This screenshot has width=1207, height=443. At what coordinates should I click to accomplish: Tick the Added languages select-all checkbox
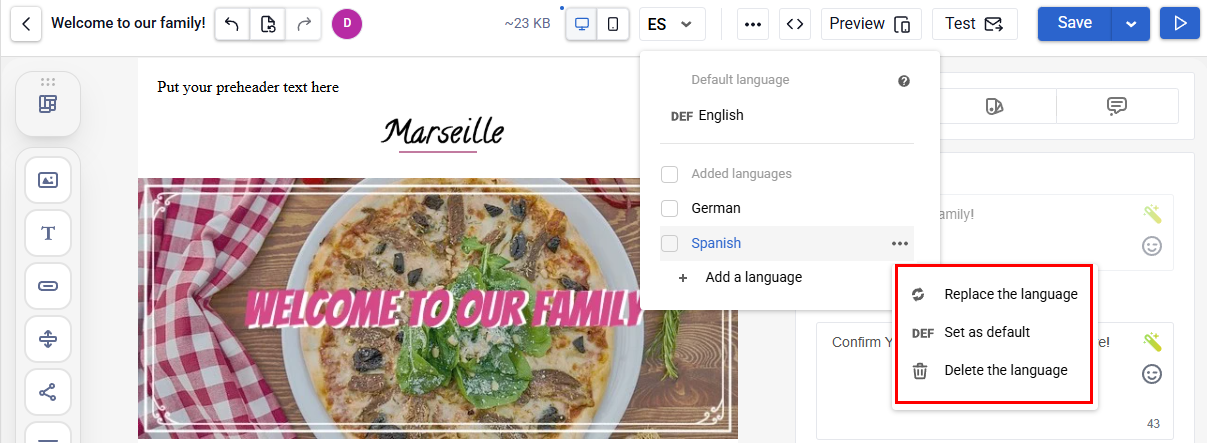(670, 174)
